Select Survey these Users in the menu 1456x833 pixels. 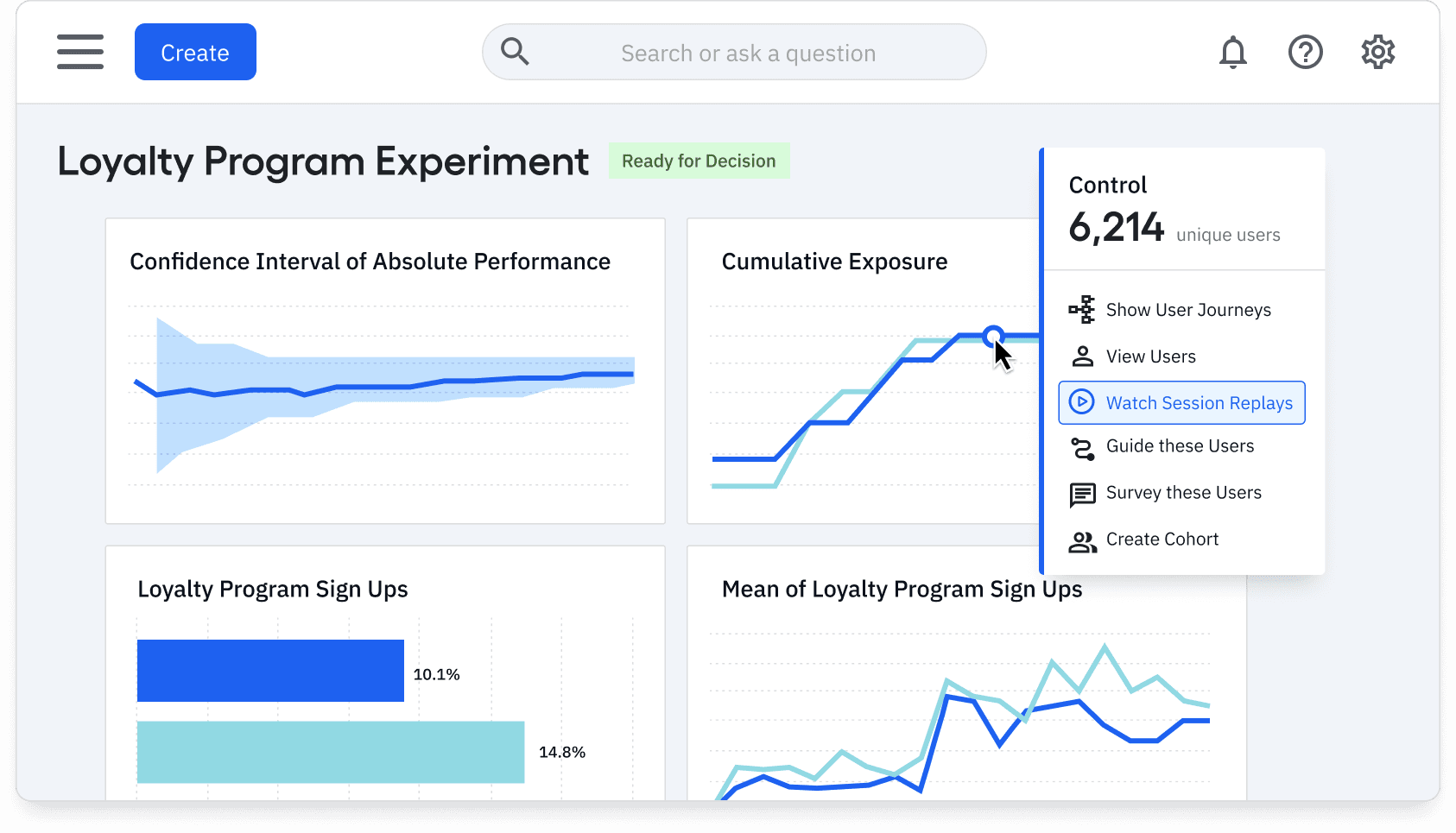pyautogui.click(x=1184, y=493)
